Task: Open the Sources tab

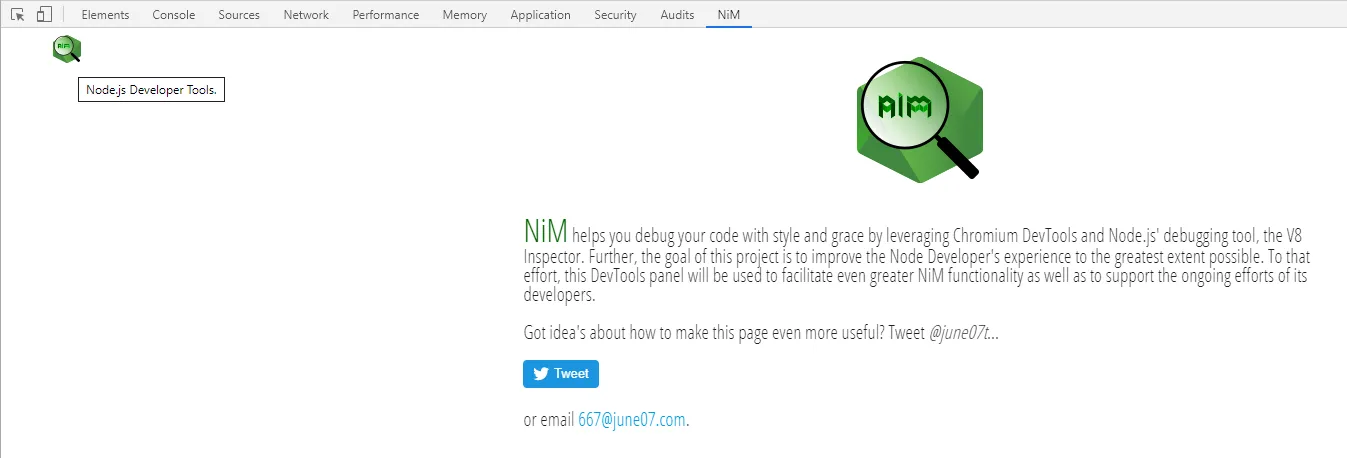Action: point(239,15)
